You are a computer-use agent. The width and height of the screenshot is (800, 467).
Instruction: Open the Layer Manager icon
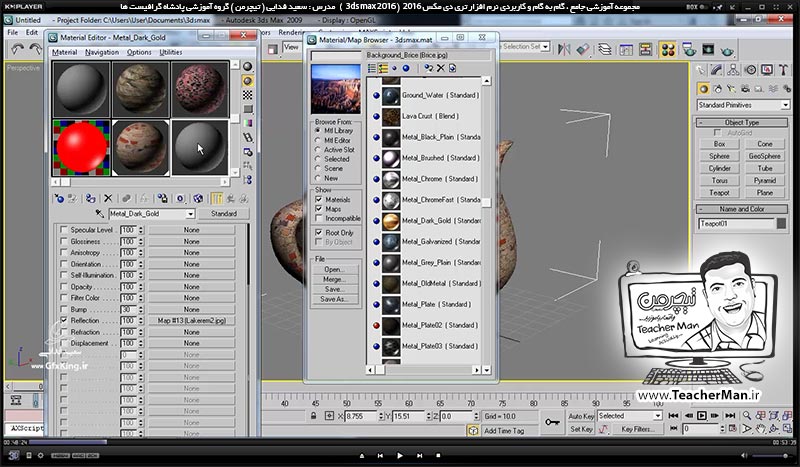click(x=605, y=49)
